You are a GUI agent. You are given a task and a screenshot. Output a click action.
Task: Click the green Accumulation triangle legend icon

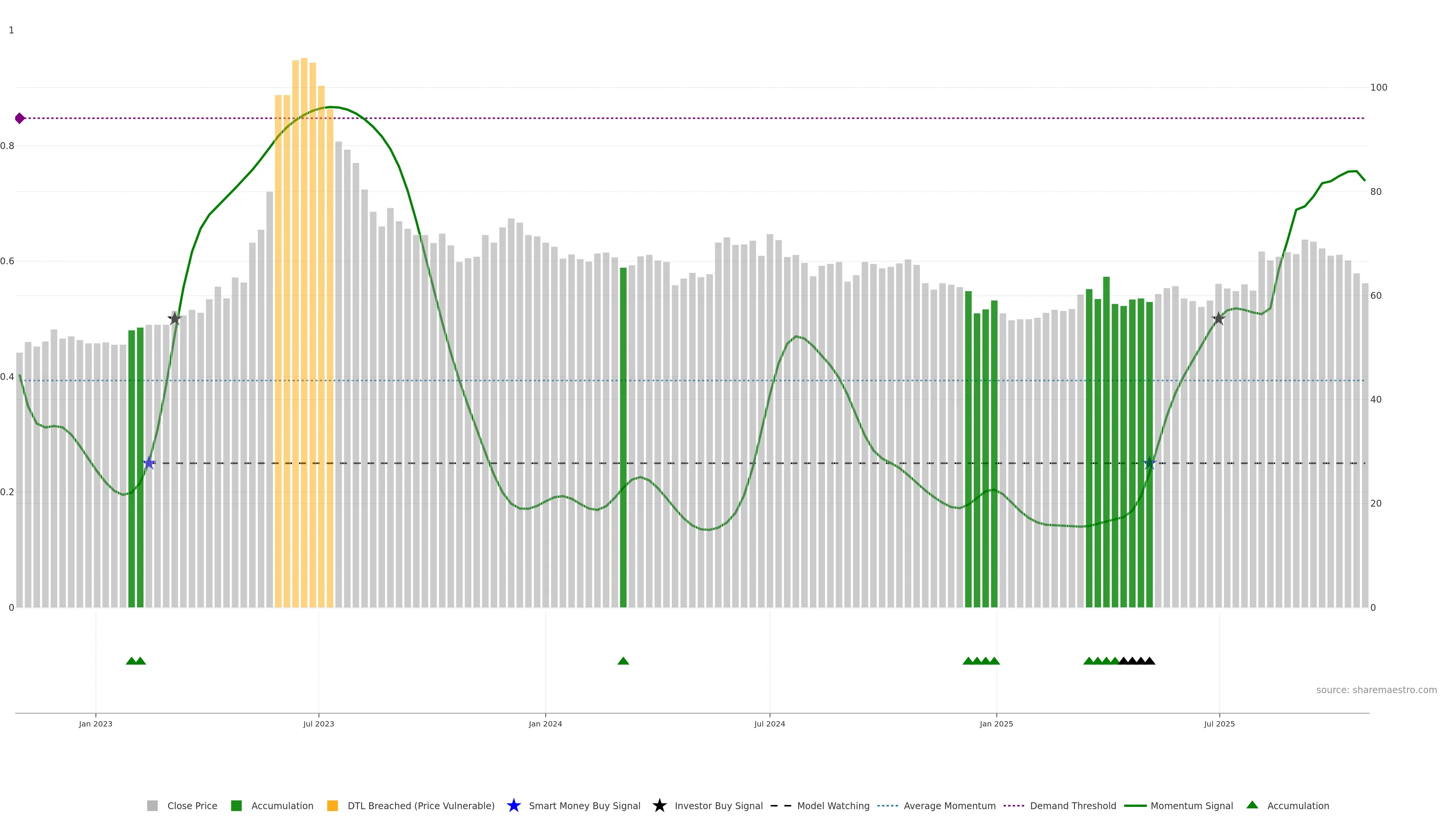click(1252, 805)
